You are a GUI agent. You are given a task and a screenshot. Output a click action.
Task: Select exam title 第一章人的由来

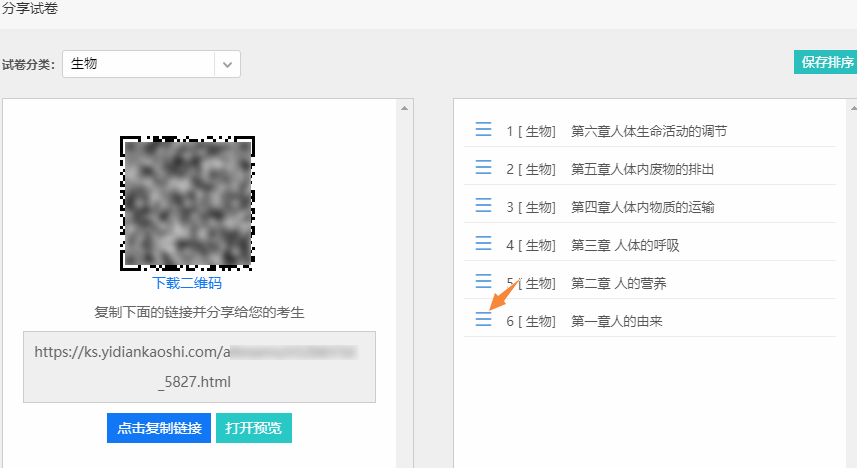coord(617,321)
